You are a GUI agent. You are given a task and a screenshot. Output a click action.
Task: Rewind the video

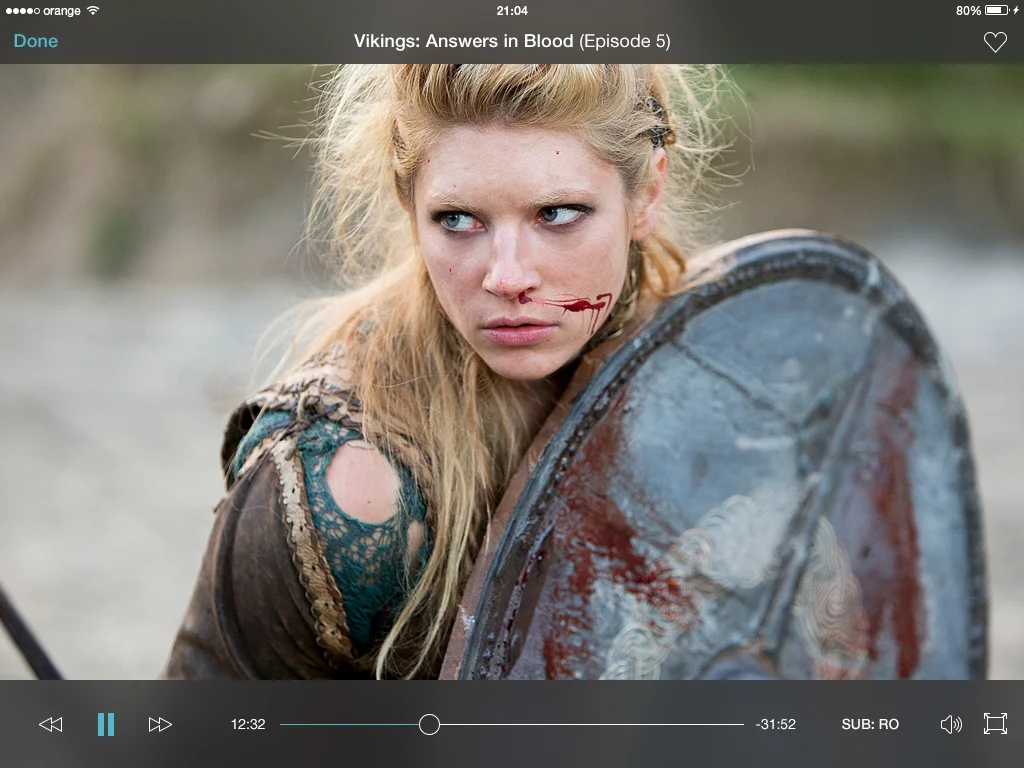pos(51,724)
